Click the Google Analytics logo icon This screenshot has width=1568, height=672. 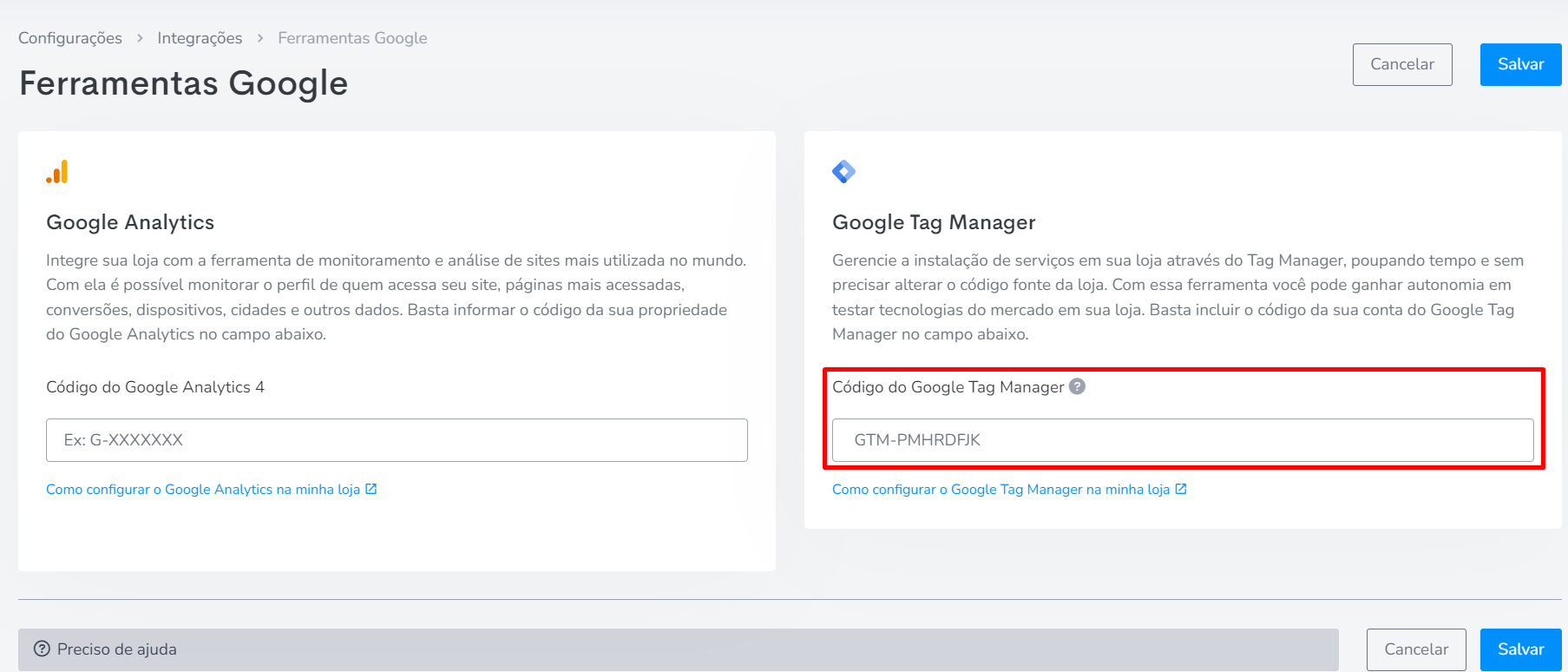(56, 172)
